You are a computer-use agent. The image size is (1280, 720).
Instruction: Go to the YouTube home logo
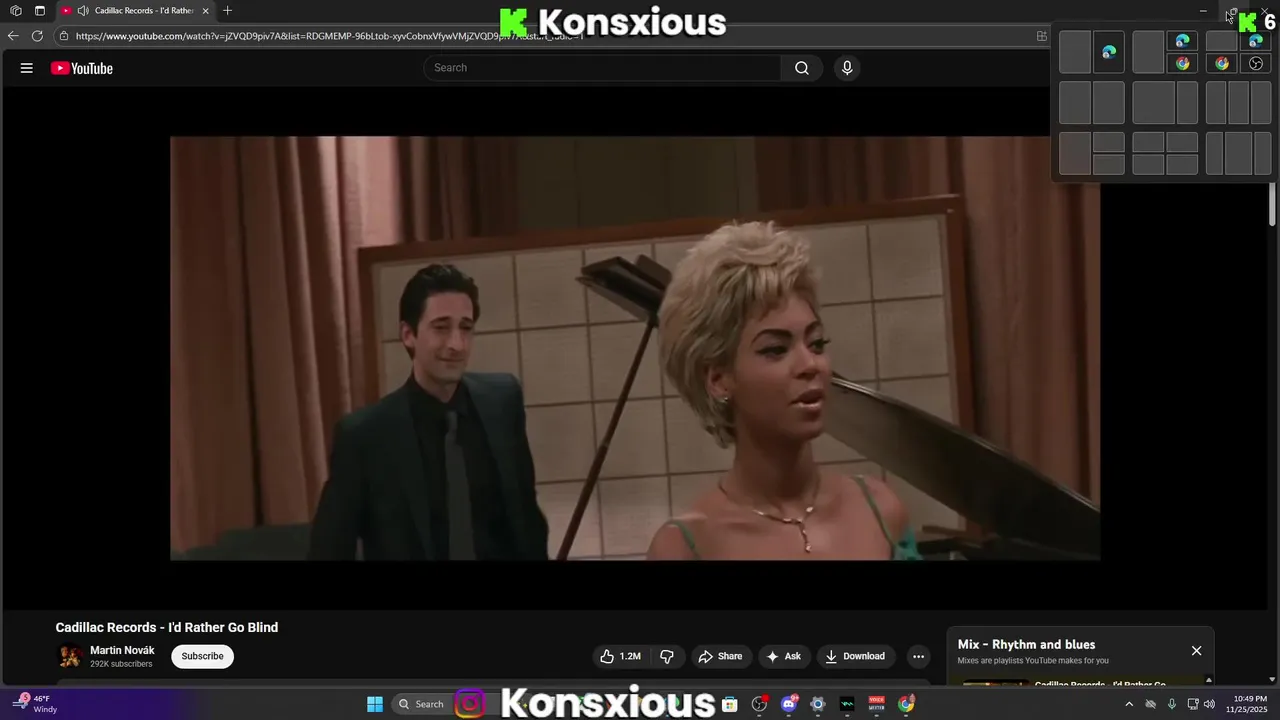pyautogui.click(x=82, y=68)
